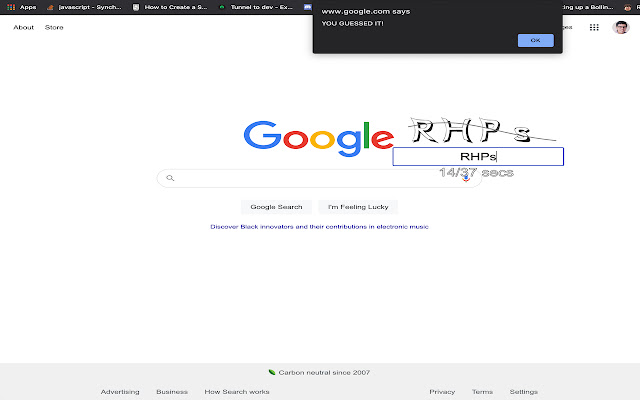Click the magnifier icon in search box

(x=170, y=178)
